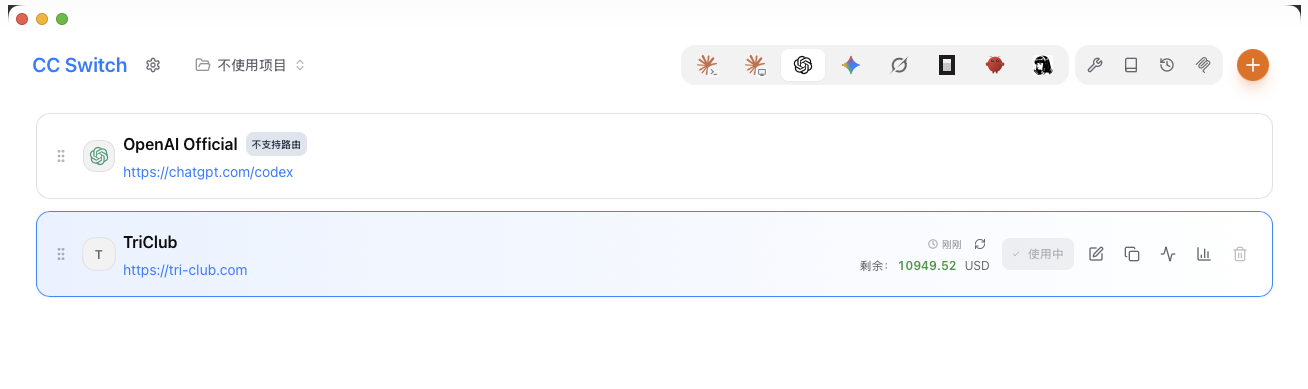Open the history clock icon
This screenshot has width=1308, height=389.
point(1167,66)
